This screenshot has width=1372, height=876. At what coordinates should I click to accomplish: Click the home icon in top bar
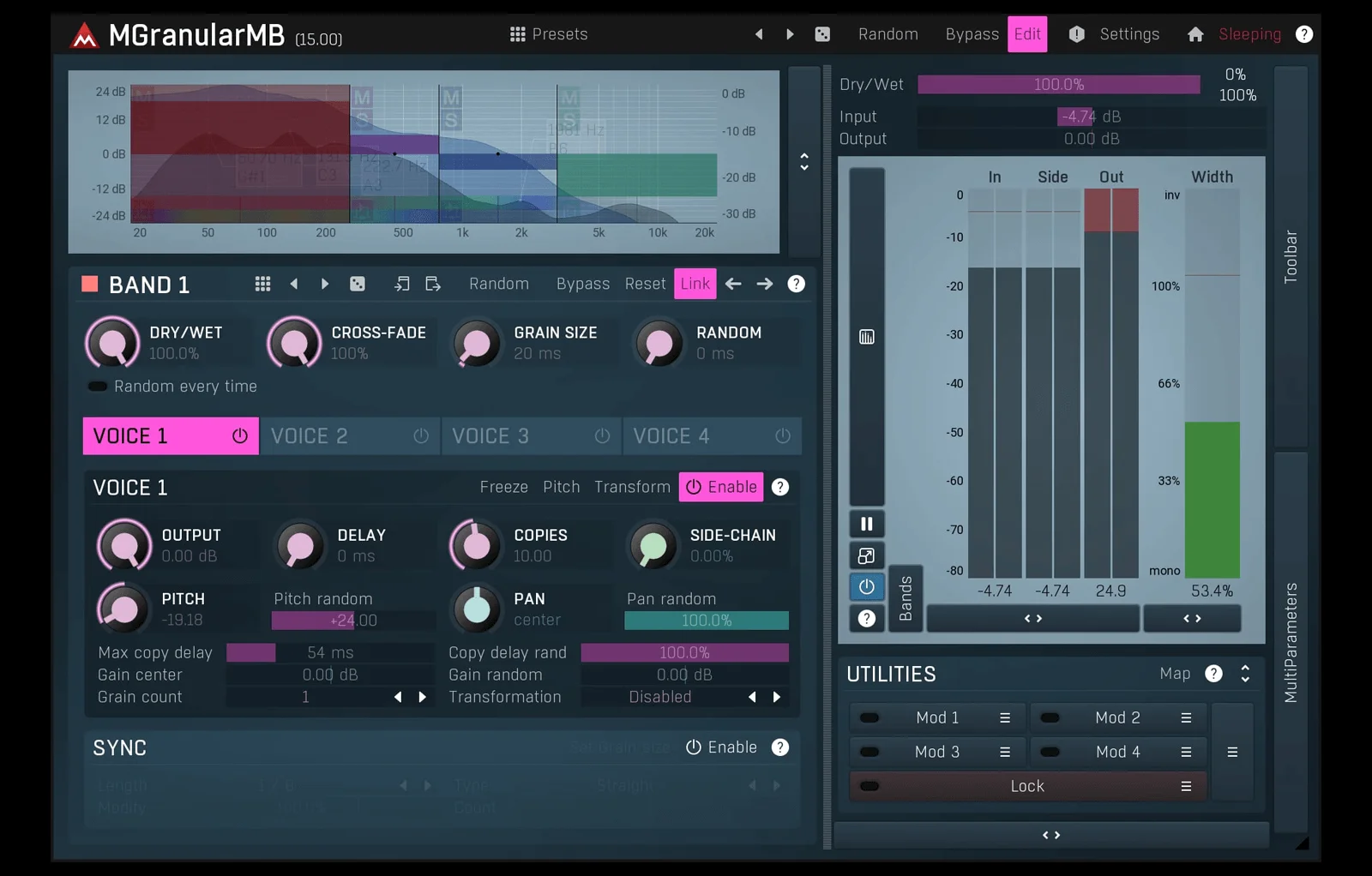click(x=1195, y=34)
